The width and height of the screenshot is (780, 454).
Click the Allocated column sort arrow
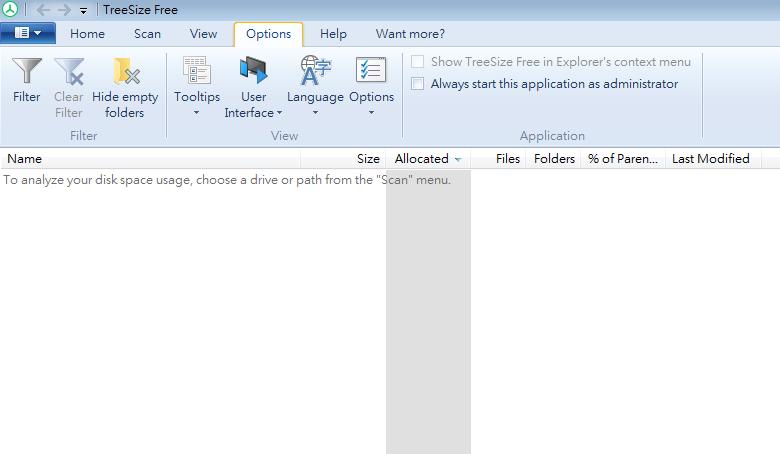point(458,160)
